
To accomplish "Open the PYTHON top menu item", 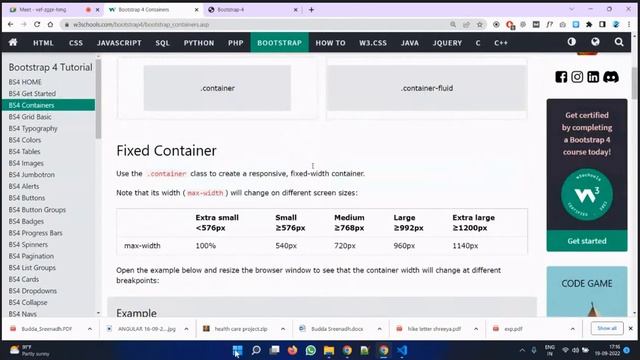I will 199,42.
